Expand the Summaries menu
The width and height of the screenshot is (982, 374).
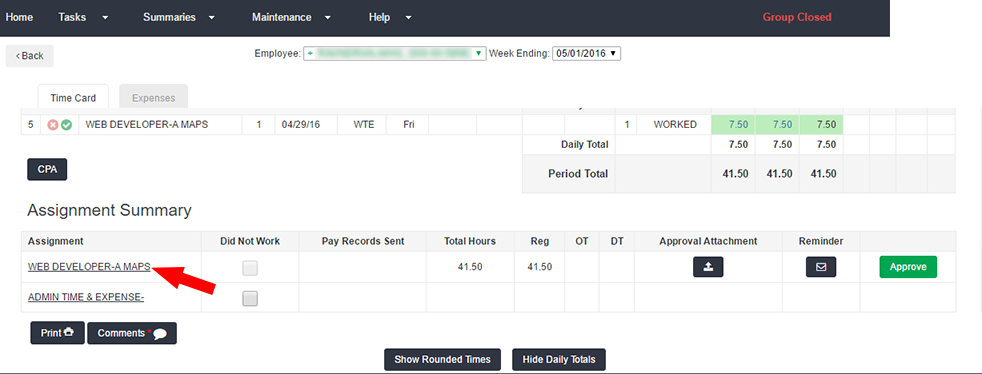[179, 18]
